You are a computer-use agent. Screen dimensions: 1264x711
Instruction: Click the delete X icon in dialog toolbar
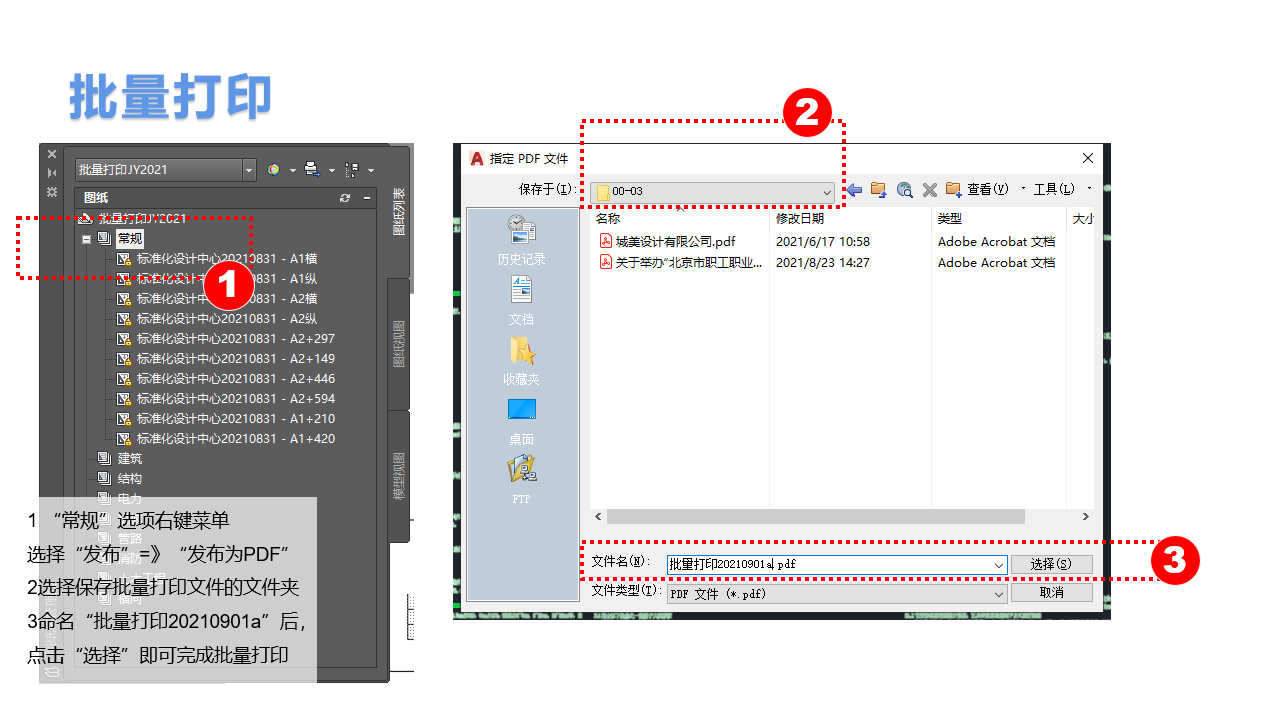[x=929, y=190]
